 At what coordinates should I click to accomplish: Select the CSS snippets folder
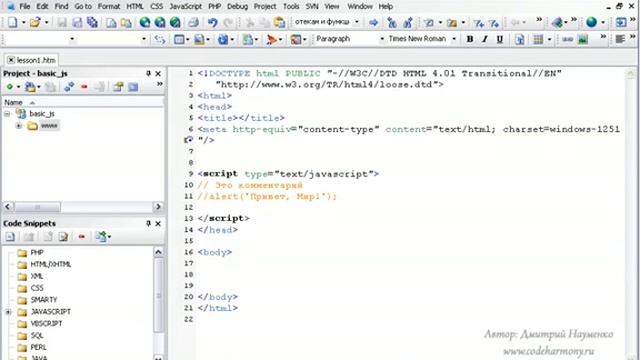point(37,288)
